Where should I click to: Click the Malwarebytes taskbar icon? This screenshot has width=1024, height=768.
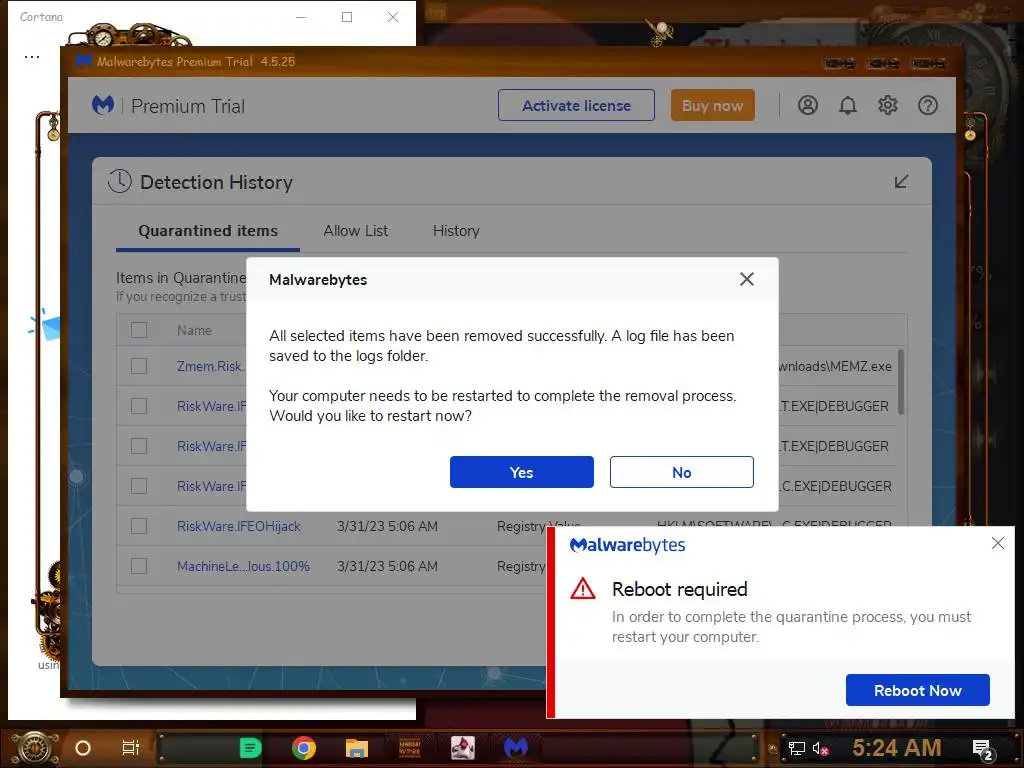[516, 748]
